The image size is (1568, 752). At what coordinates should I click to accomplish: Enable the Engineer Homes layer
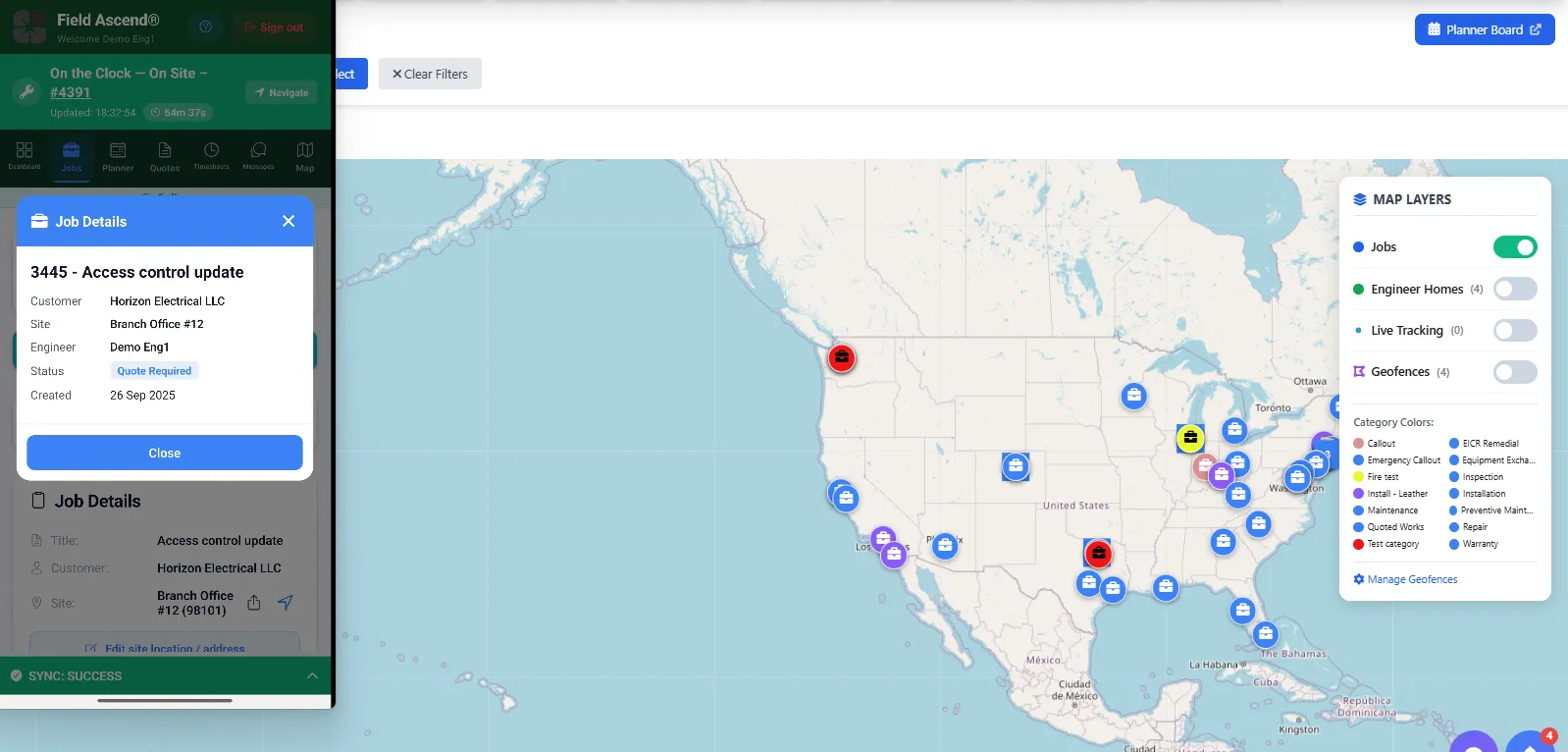tap(1515, 289)
